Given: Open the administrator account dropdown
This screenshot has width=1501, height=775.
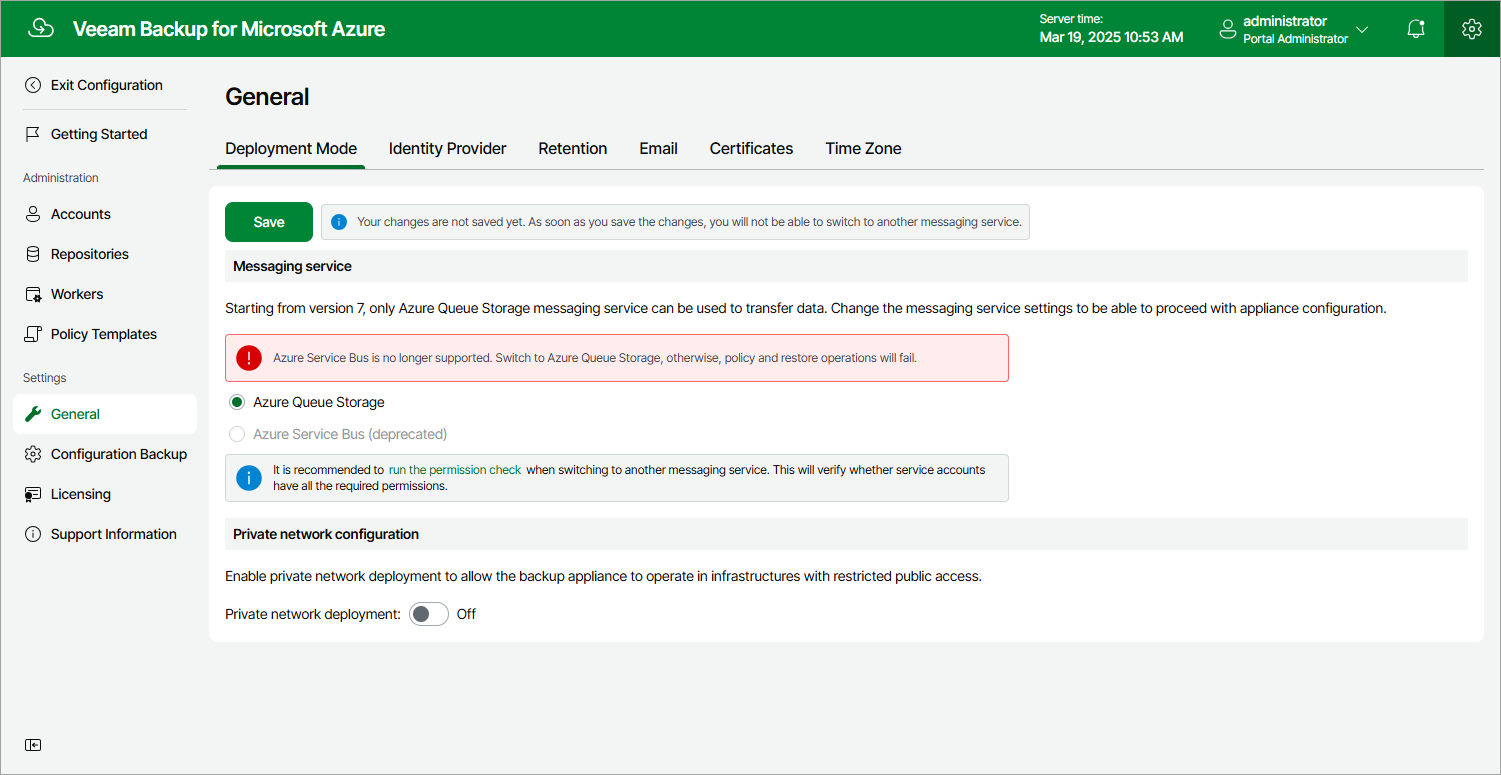Looking at the screenshot, I should coord(1293,29).
